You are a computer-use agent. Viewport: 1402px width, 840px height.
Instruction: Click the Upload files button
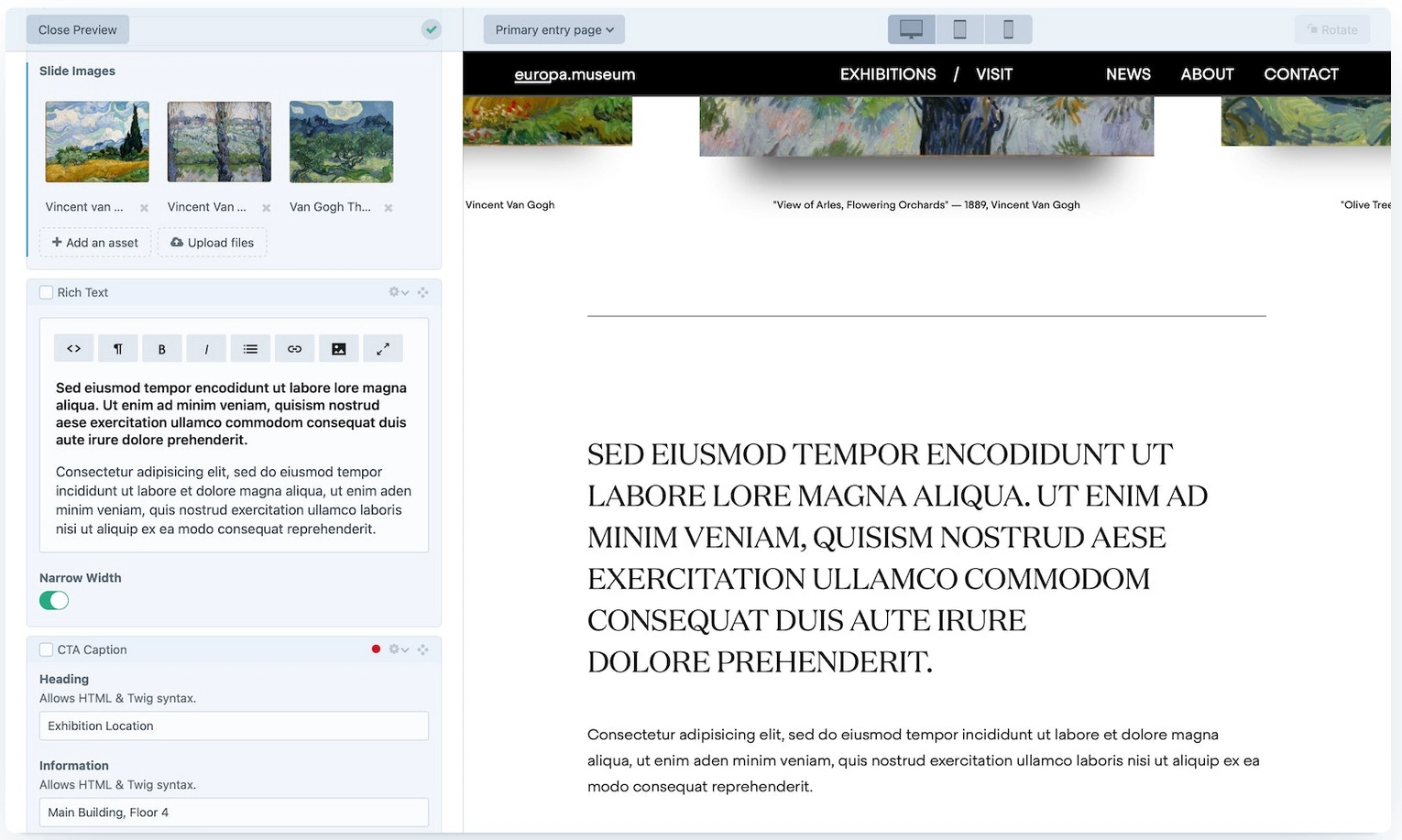213,243
